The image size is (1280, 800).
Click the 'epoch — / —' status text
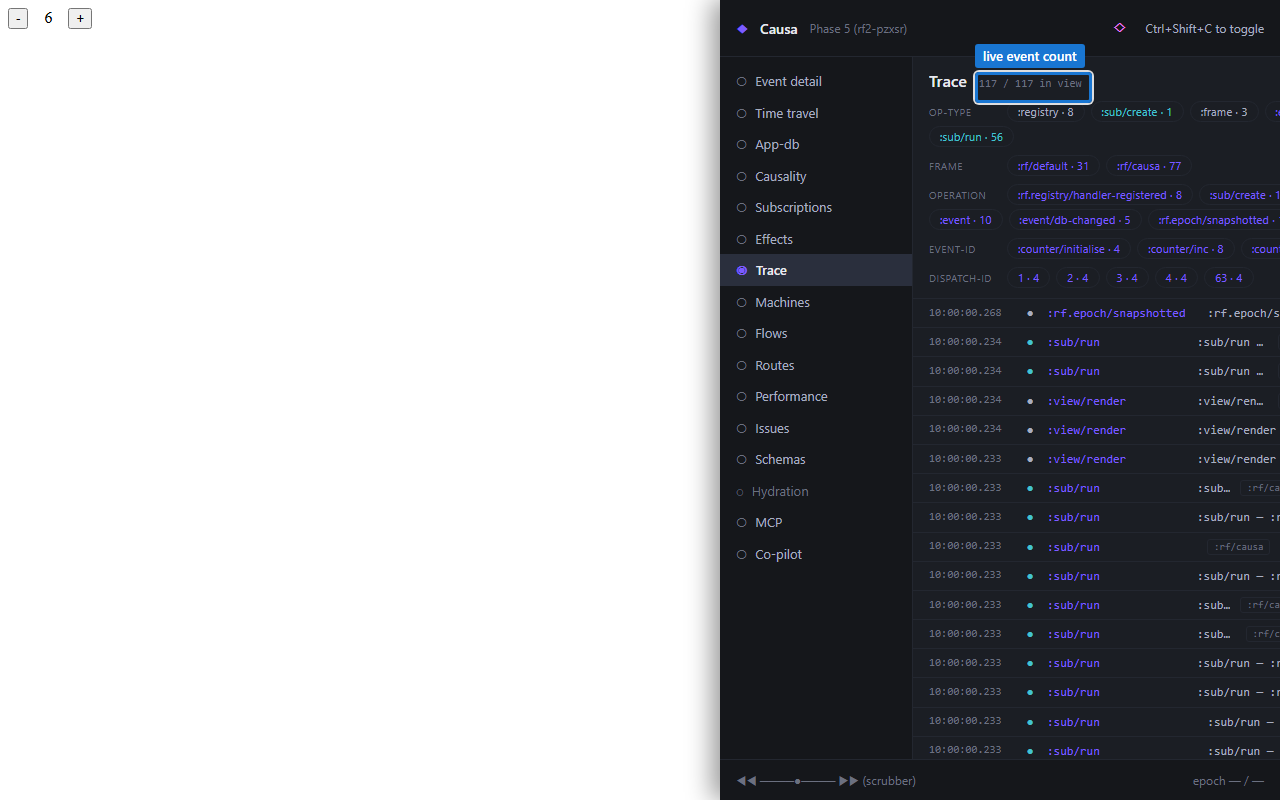(x=1228, y=781)
